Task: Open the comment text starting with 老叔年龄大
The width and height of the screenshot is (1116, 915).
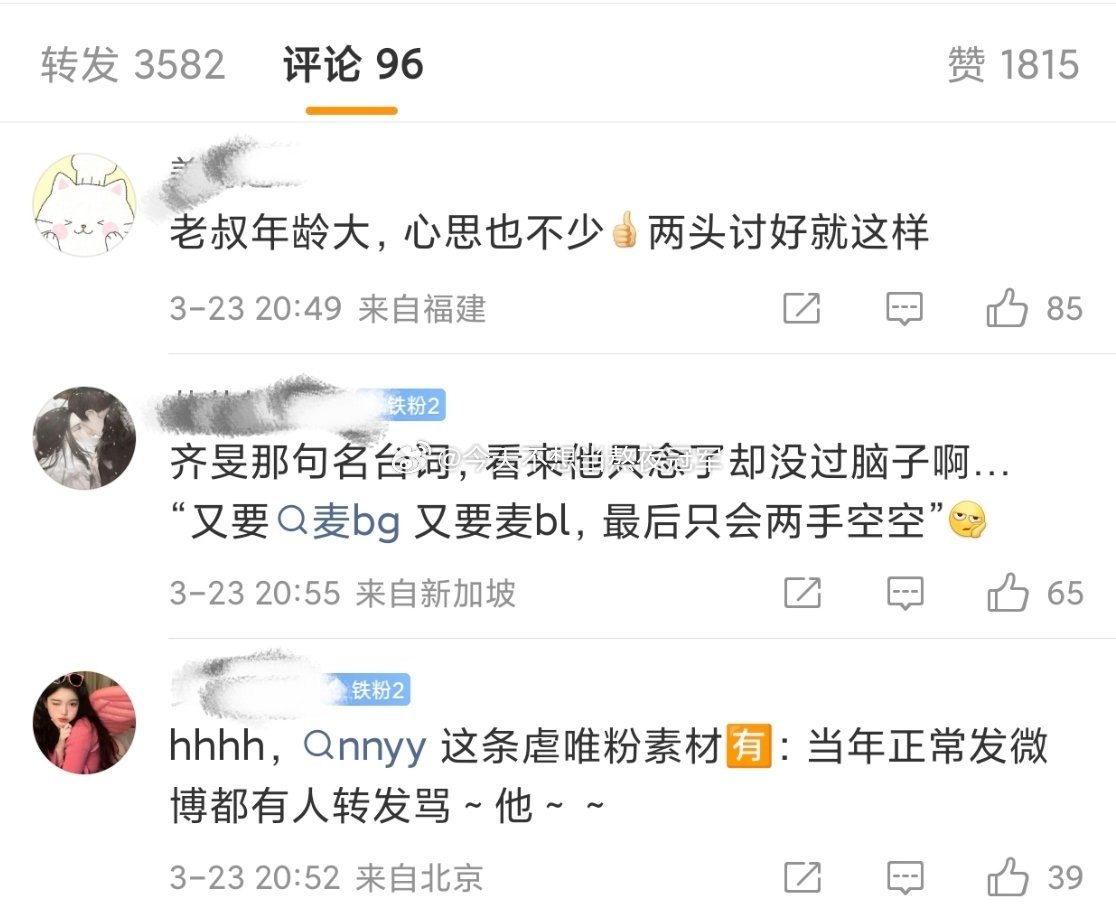Action: click(x=549, y=232)
